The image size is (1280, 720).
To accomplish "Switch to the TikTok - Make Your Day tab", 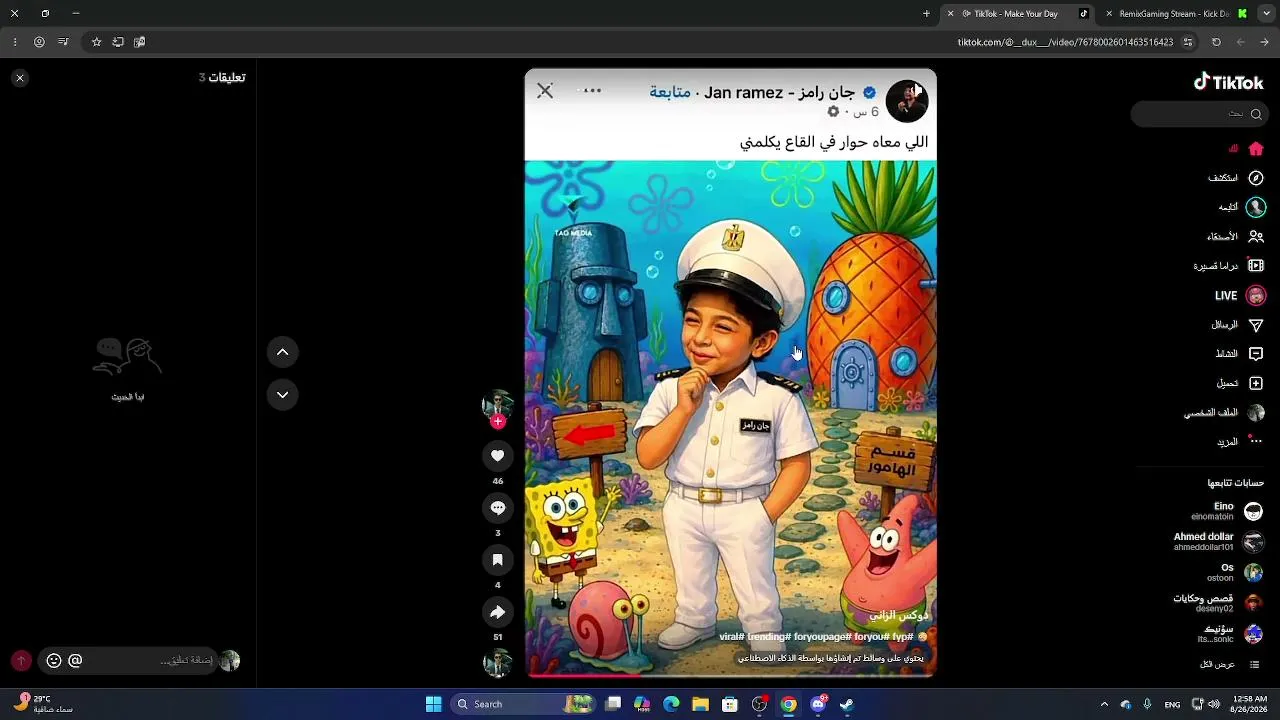I will (x=1018, y=14).
